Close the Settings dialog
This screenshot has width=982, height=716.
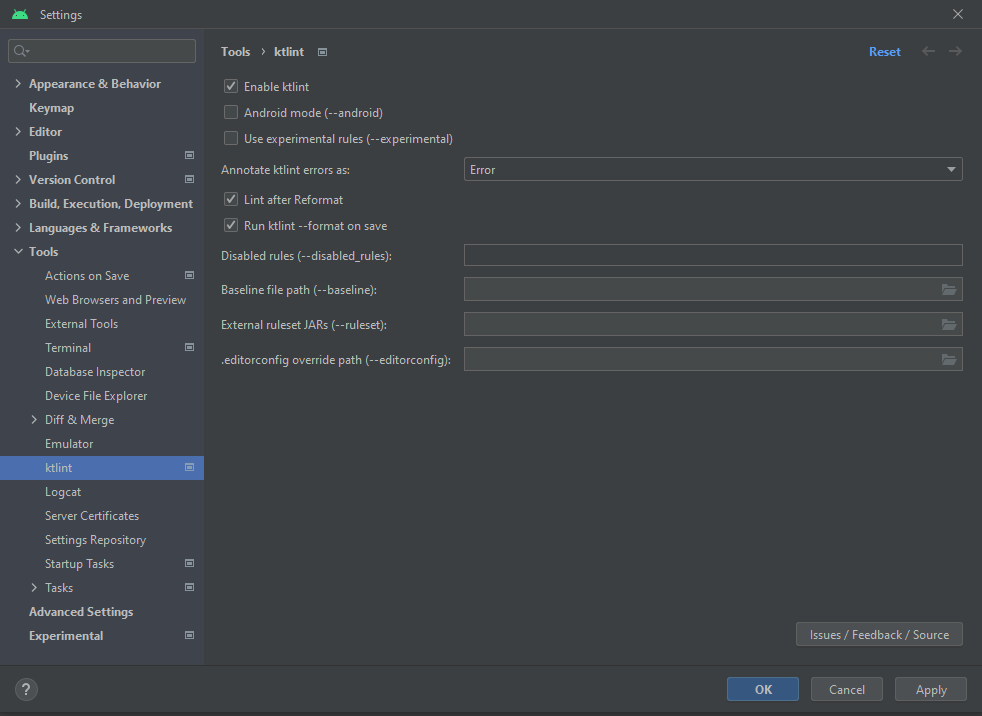(958, 14)
